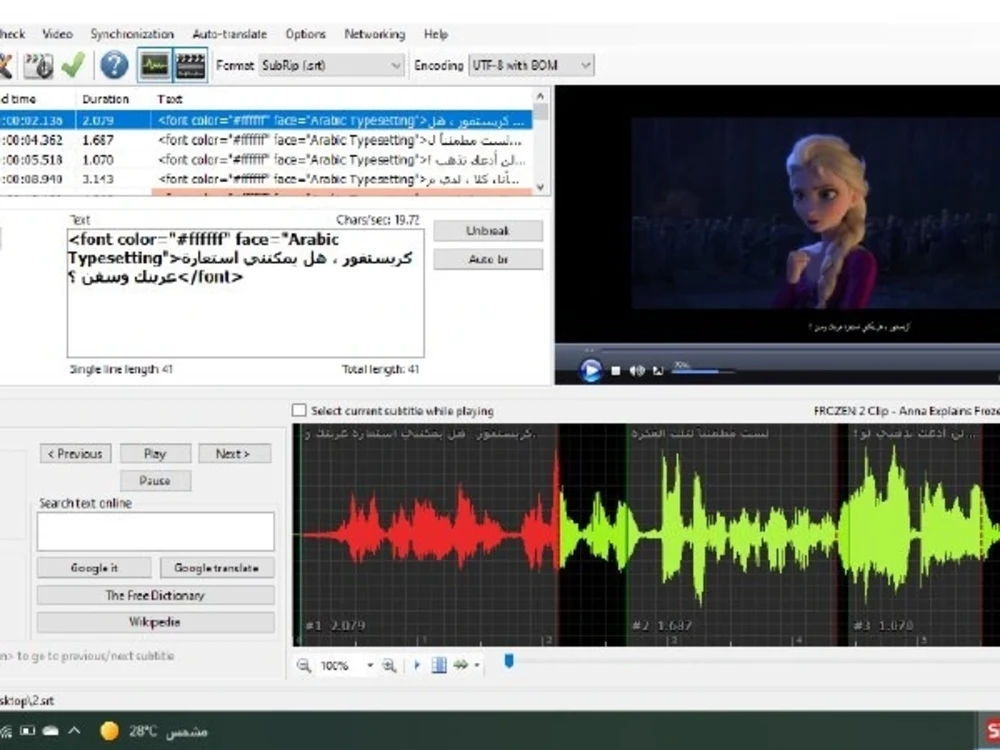Open the Networking menu

[374, 34]
